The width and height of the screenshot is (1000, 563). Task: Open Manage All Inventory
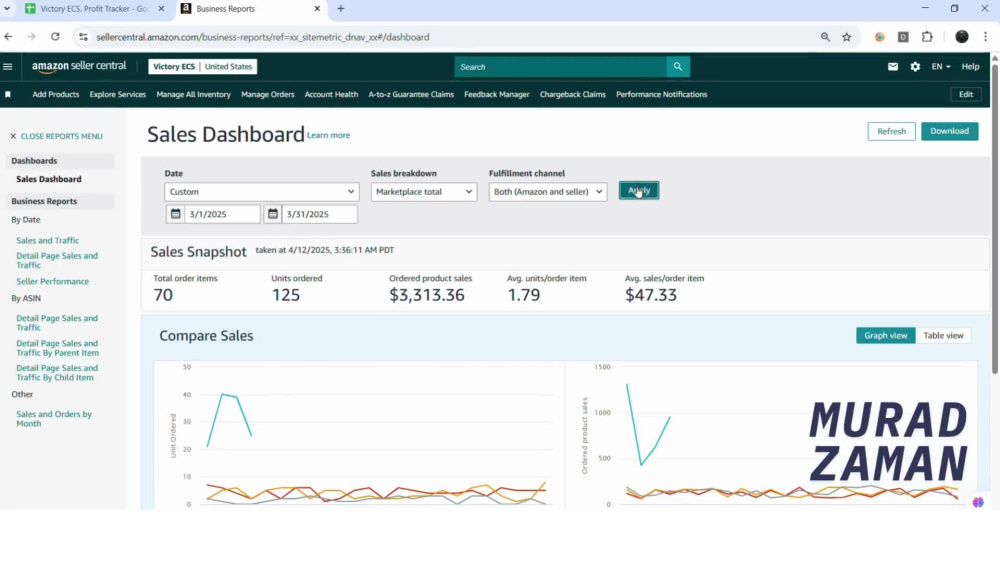click(193, 94)
